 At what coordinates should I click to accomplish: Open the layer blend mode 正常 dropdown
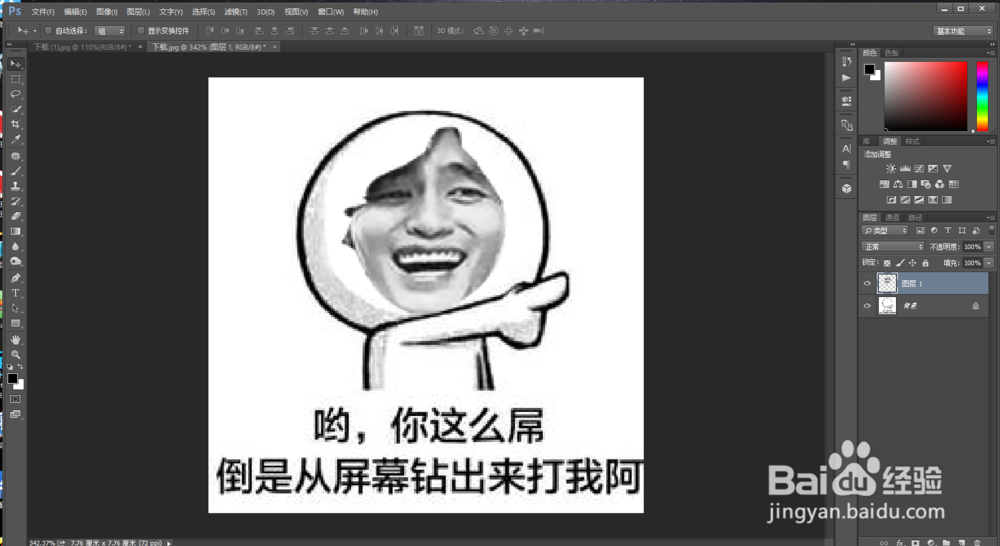click(893, 247)
